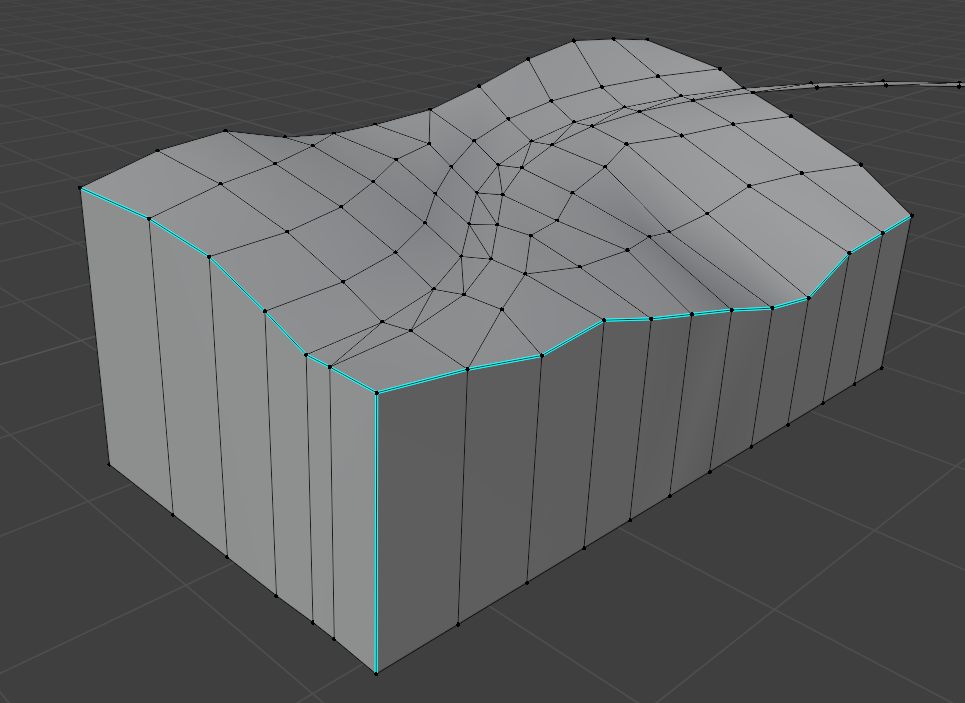Select the cyan highlighted vertical corner edge
The width and height of the screenshot is (965, 703).
pyautogui.click(x=377, y=532)
